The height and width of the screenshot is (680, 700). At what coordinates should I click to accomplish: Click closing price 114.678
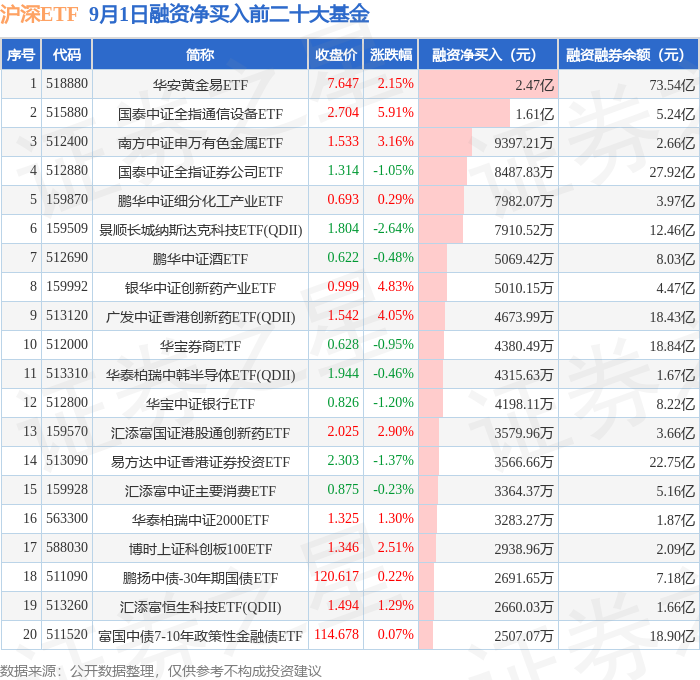point(336,635)
